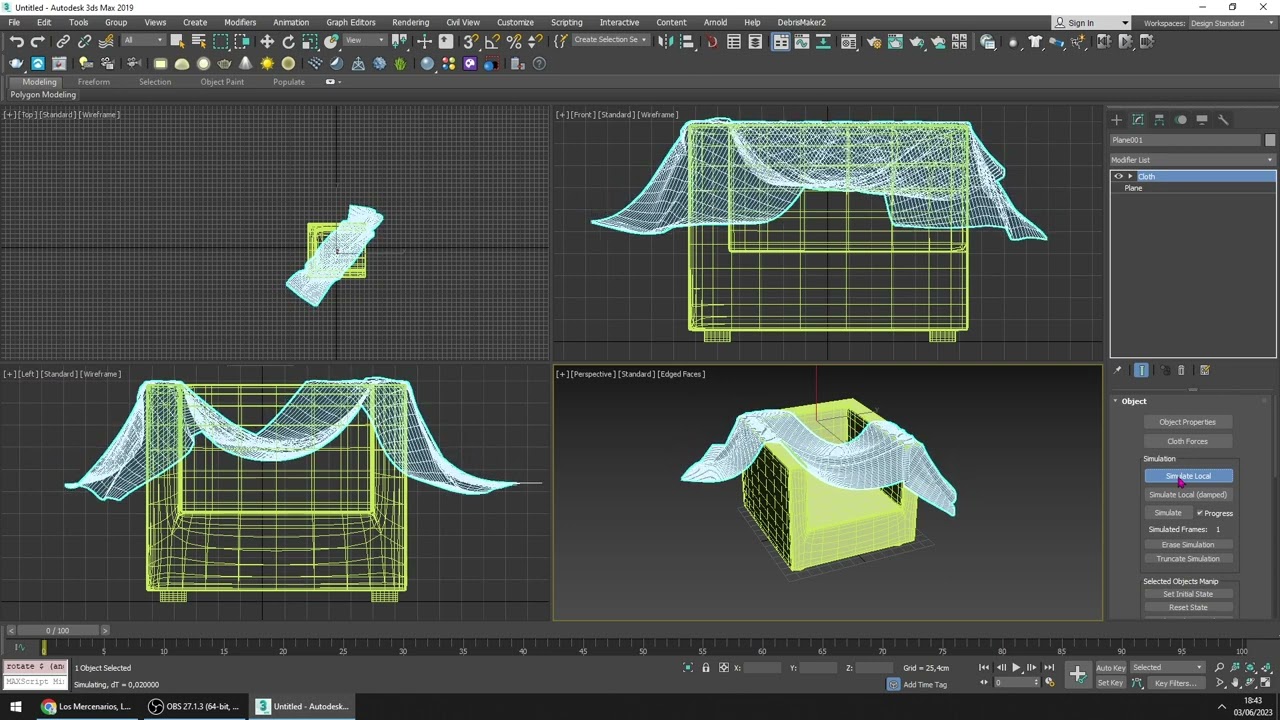The width and height of the screenshot is (1280, 720).
Task: Open the Modifiers menu
Action: click(240, 22)
